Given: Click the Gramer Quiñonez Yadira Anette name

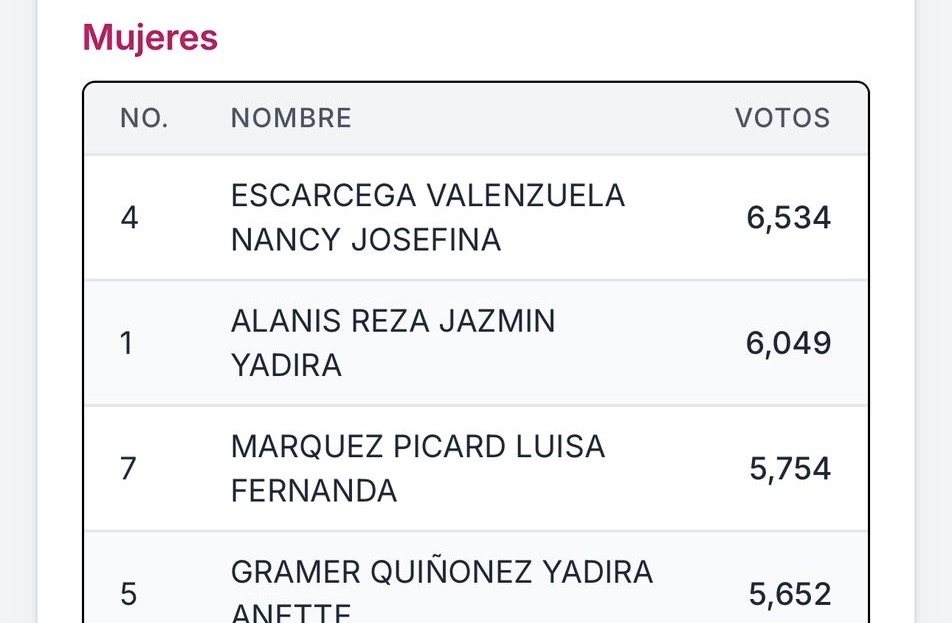Looking at the screenshot, I should (442, 590).
